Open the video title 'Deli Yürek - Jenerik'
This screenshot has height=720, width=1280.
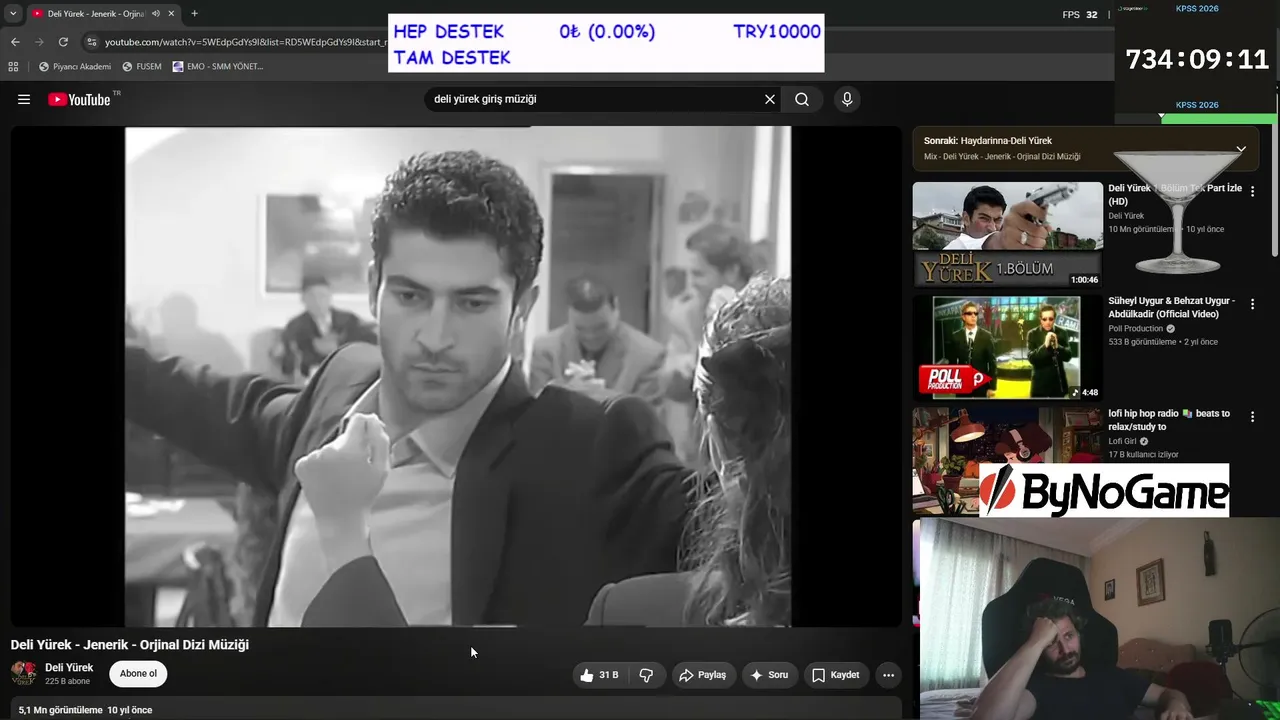[130, 645]
